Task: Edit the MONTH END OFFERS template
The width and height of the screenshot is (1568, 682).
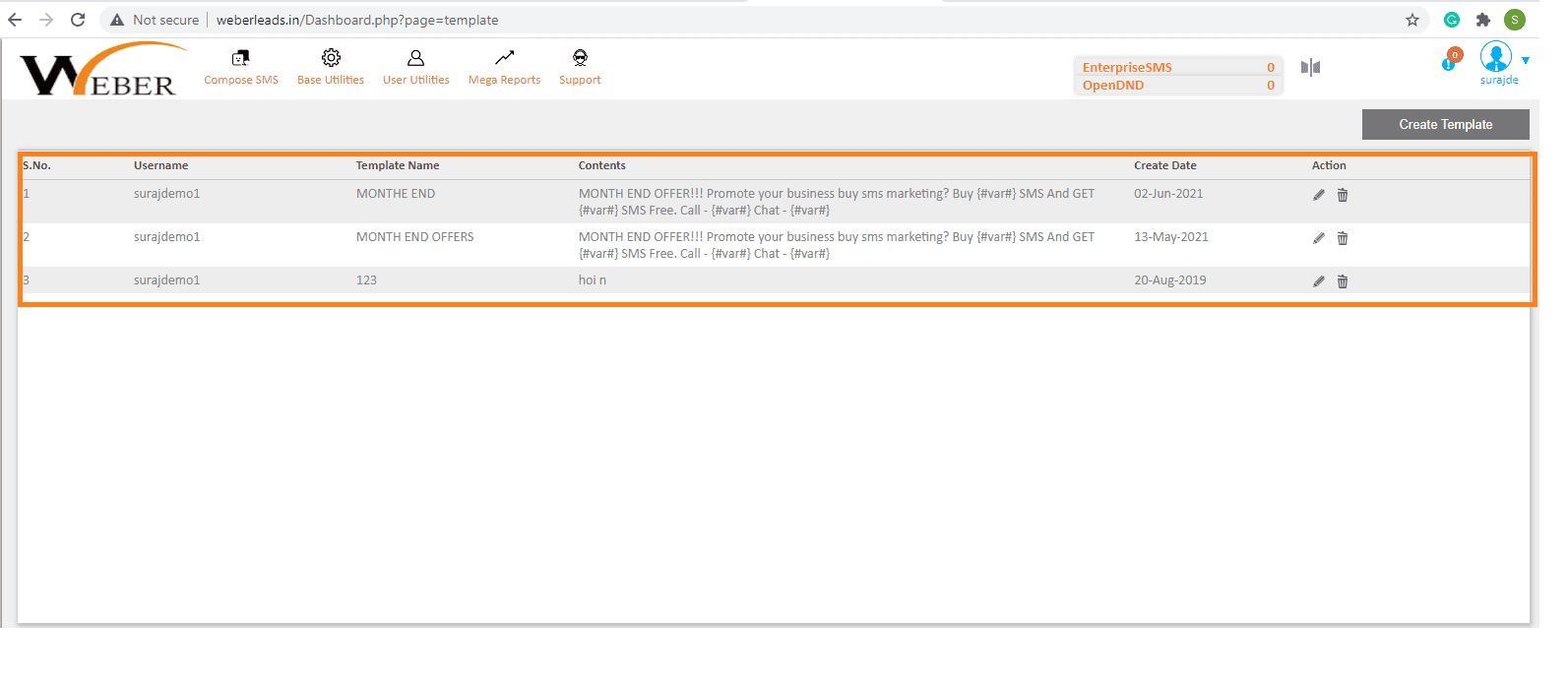Action: pyautogui.click(x=1318, y=238)
